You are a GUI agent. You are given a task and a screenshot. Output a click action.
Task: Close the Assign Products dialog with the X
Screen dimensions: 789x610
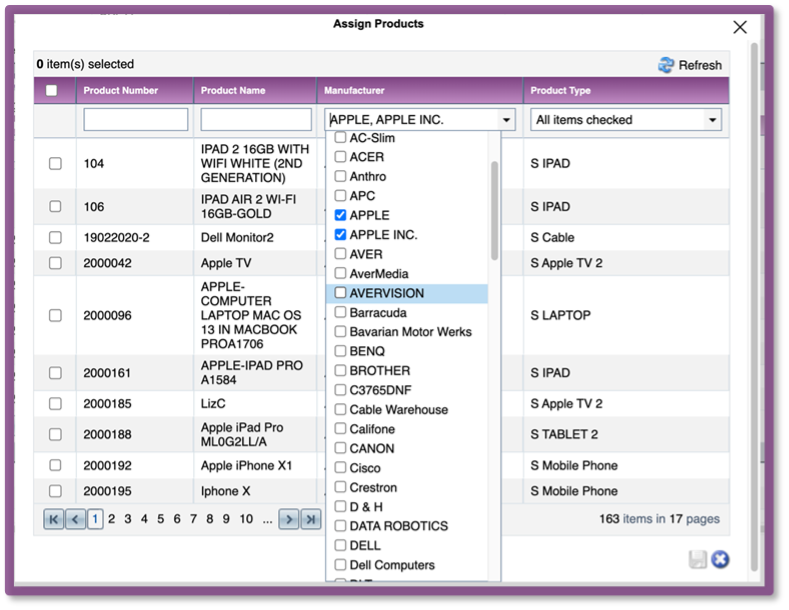click(x=740, y=27)
